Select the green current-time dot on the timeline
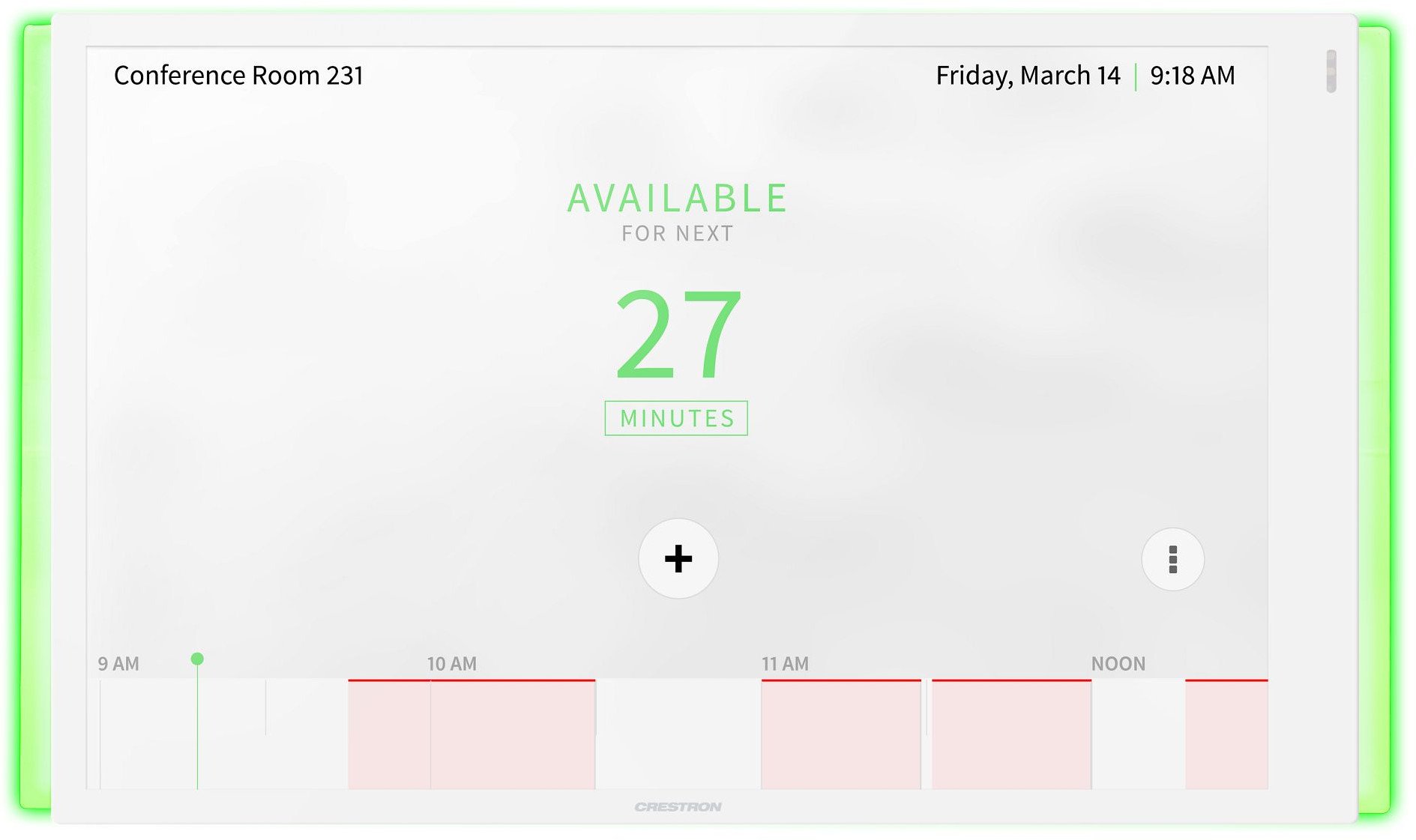The image size is (1416, 840). (197, 659)
